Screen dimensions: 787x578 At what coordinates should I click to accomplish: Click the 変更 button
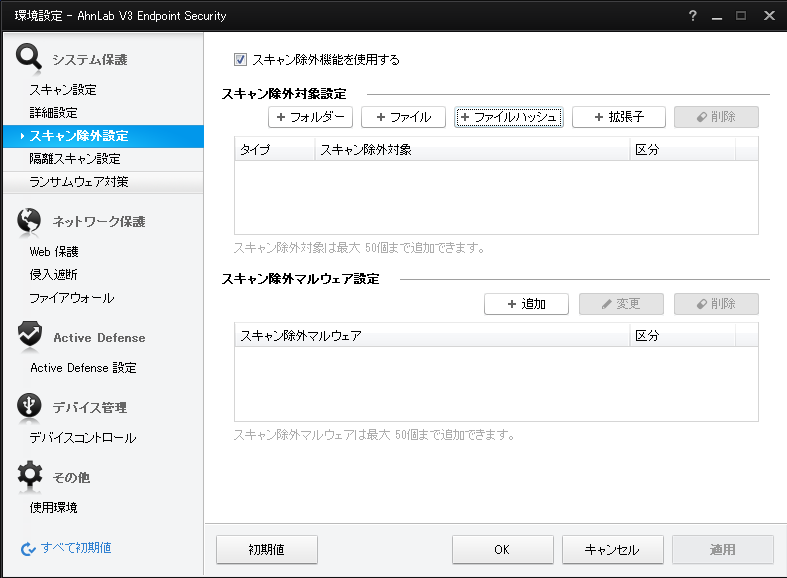[x=621, y=304]
